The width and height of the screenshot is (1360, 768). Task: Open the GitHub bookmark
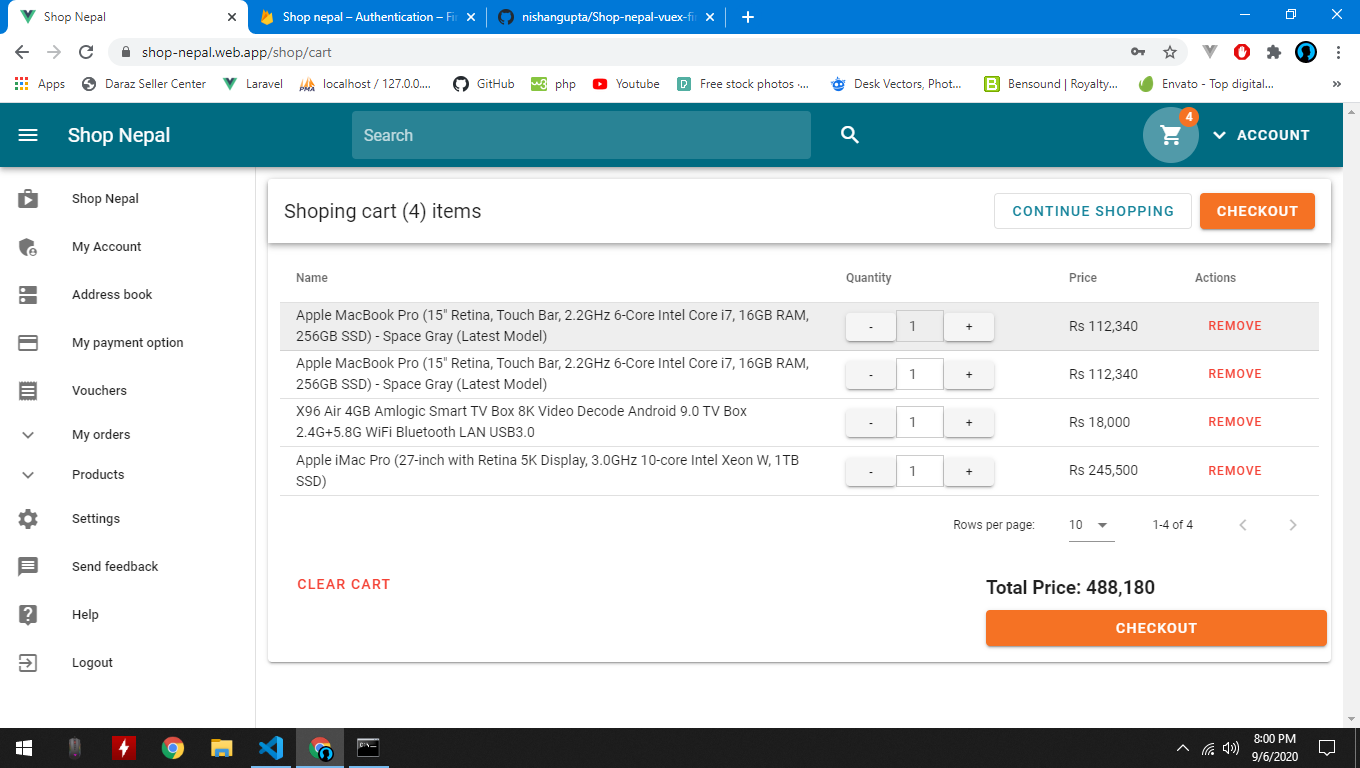[x=484, y=84]
